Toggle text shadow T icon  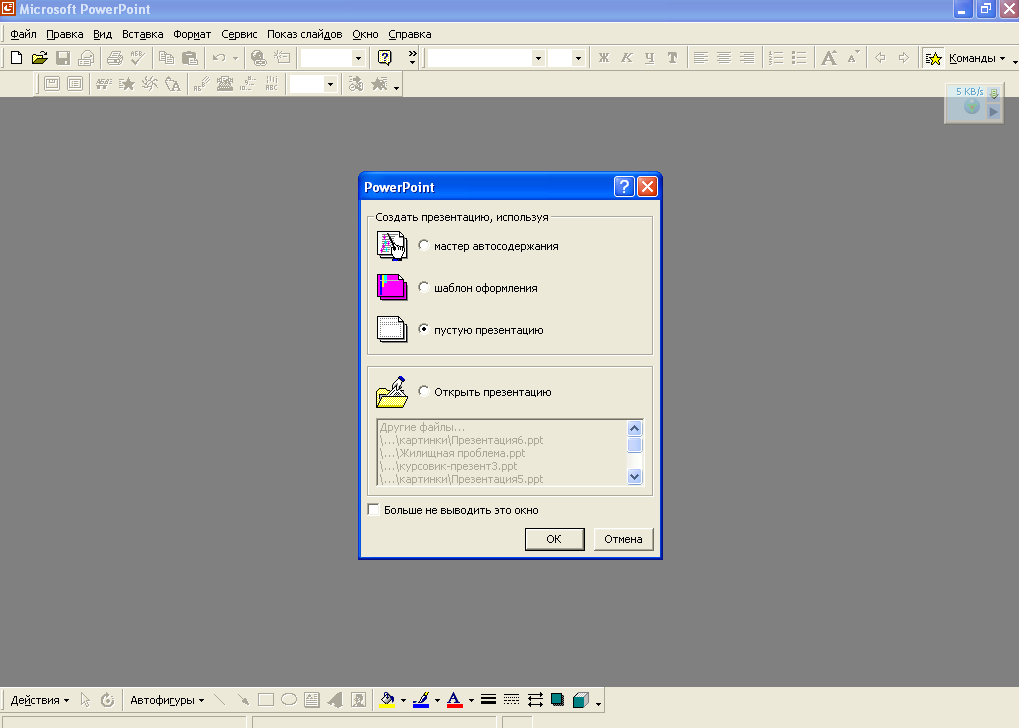click(673, 58)
